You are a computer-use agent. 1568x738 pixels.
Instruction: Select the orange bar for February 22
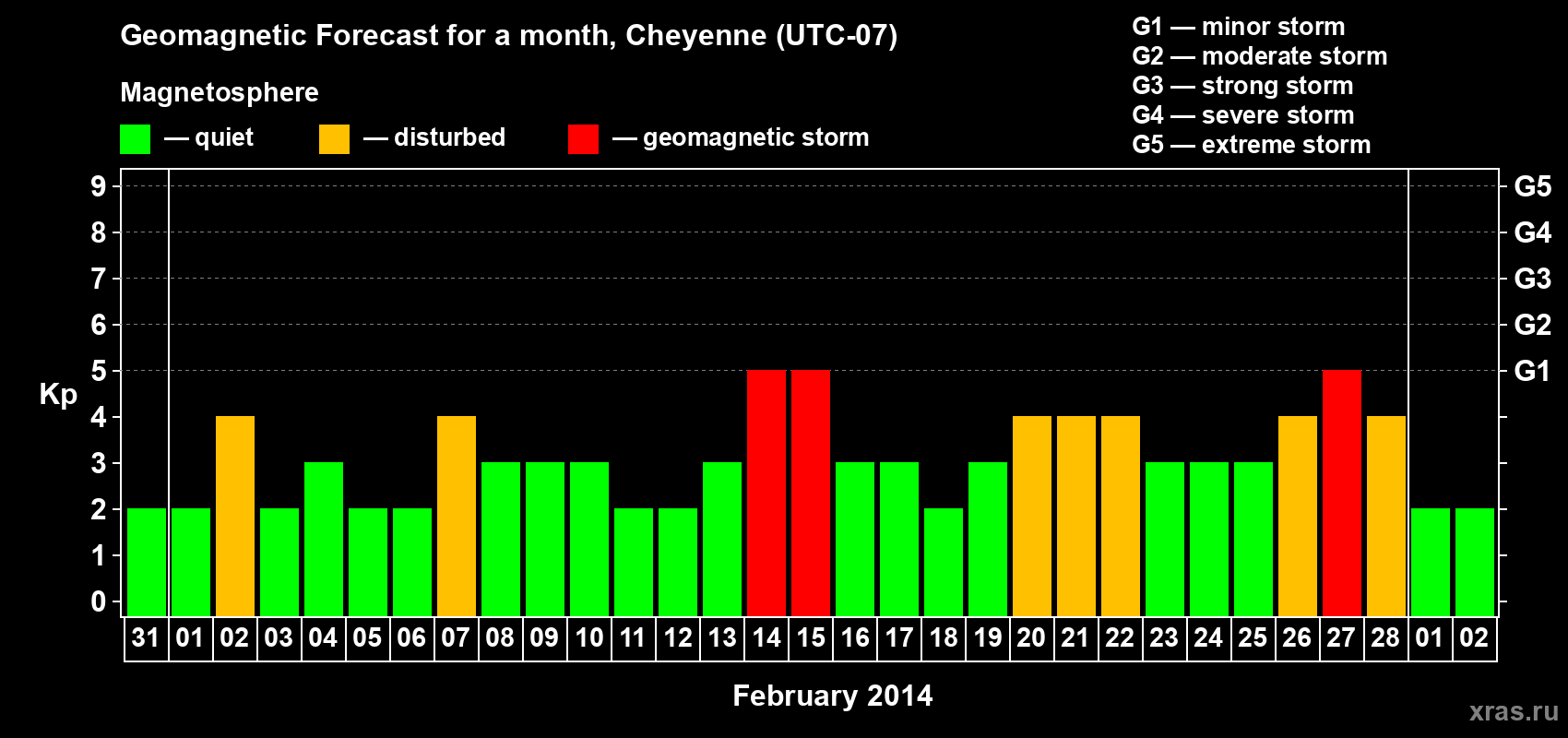1121,516
